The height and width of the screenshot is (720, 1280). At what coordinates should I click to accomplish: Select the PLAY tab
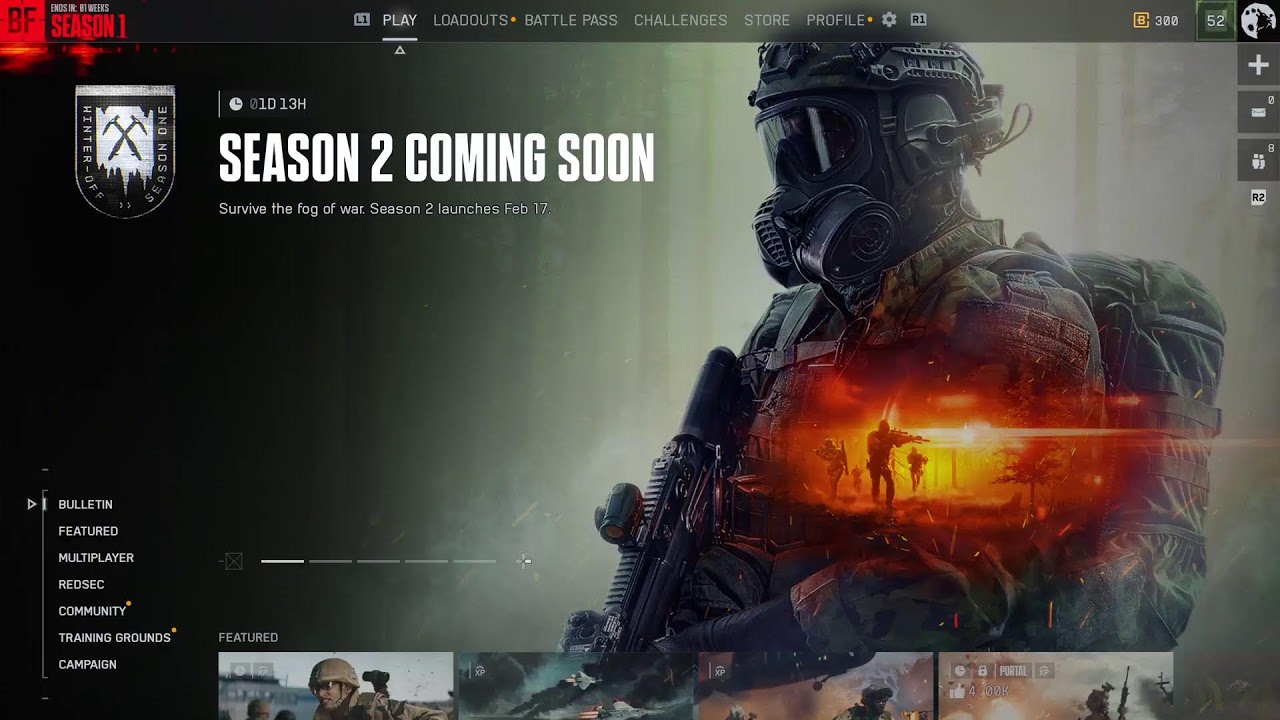[399, 20]
